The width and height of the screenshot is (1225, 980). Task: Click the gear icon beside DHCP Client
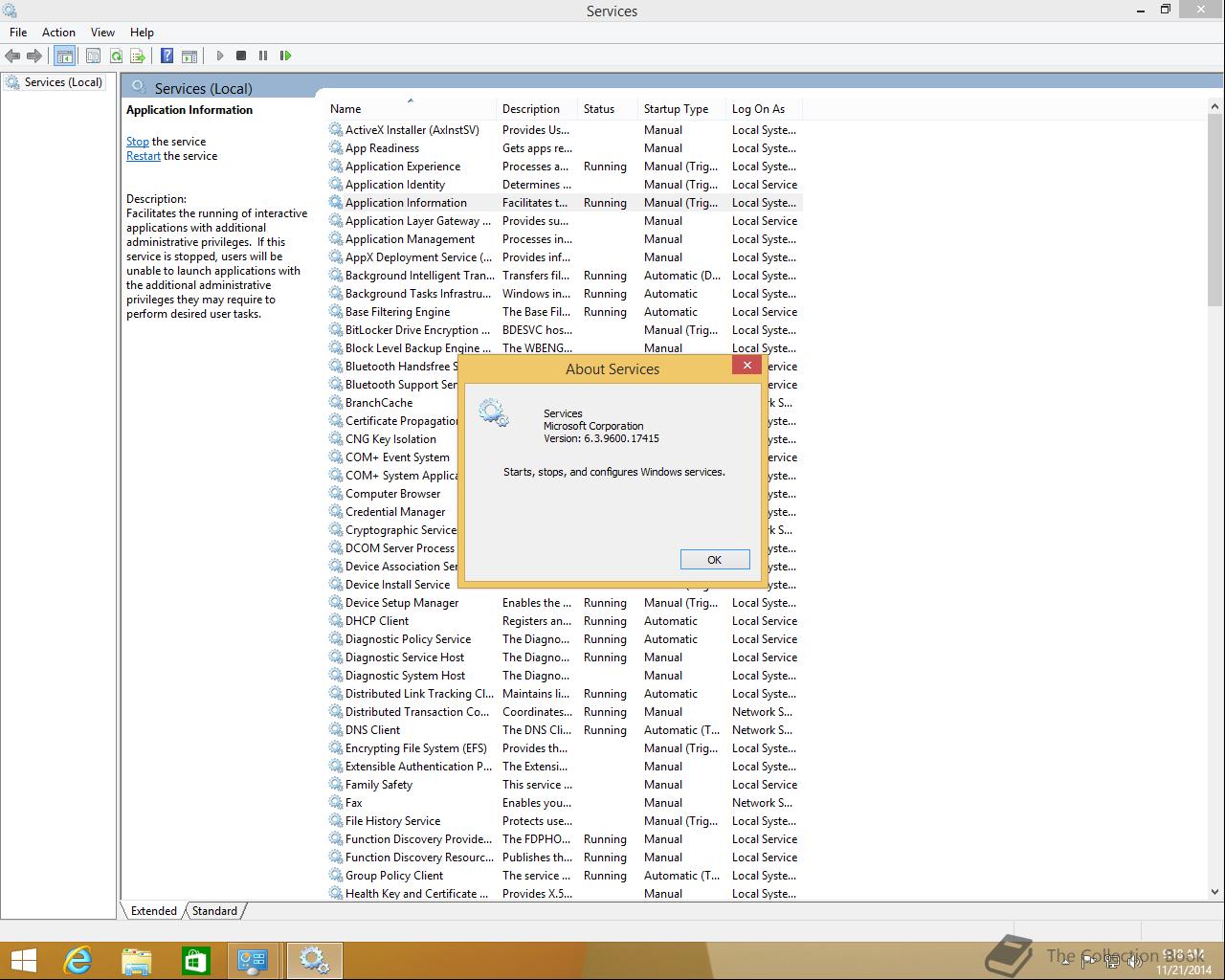(336, 621)
